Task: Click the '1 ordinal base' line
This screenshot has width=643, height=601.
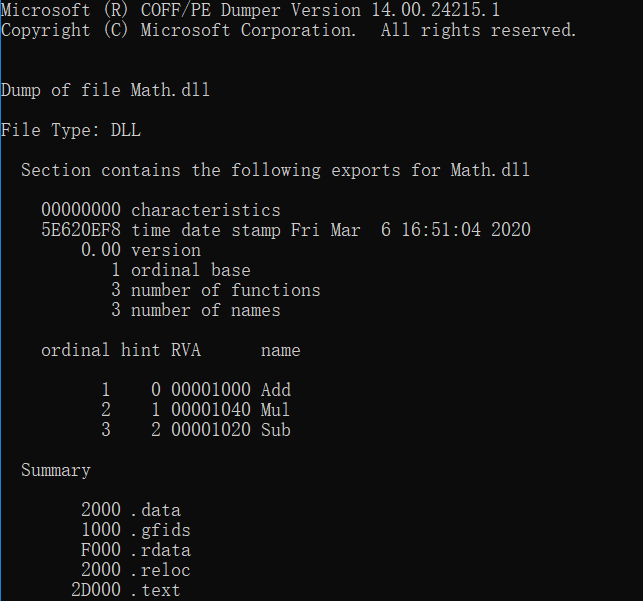Action: click(181, 270)
